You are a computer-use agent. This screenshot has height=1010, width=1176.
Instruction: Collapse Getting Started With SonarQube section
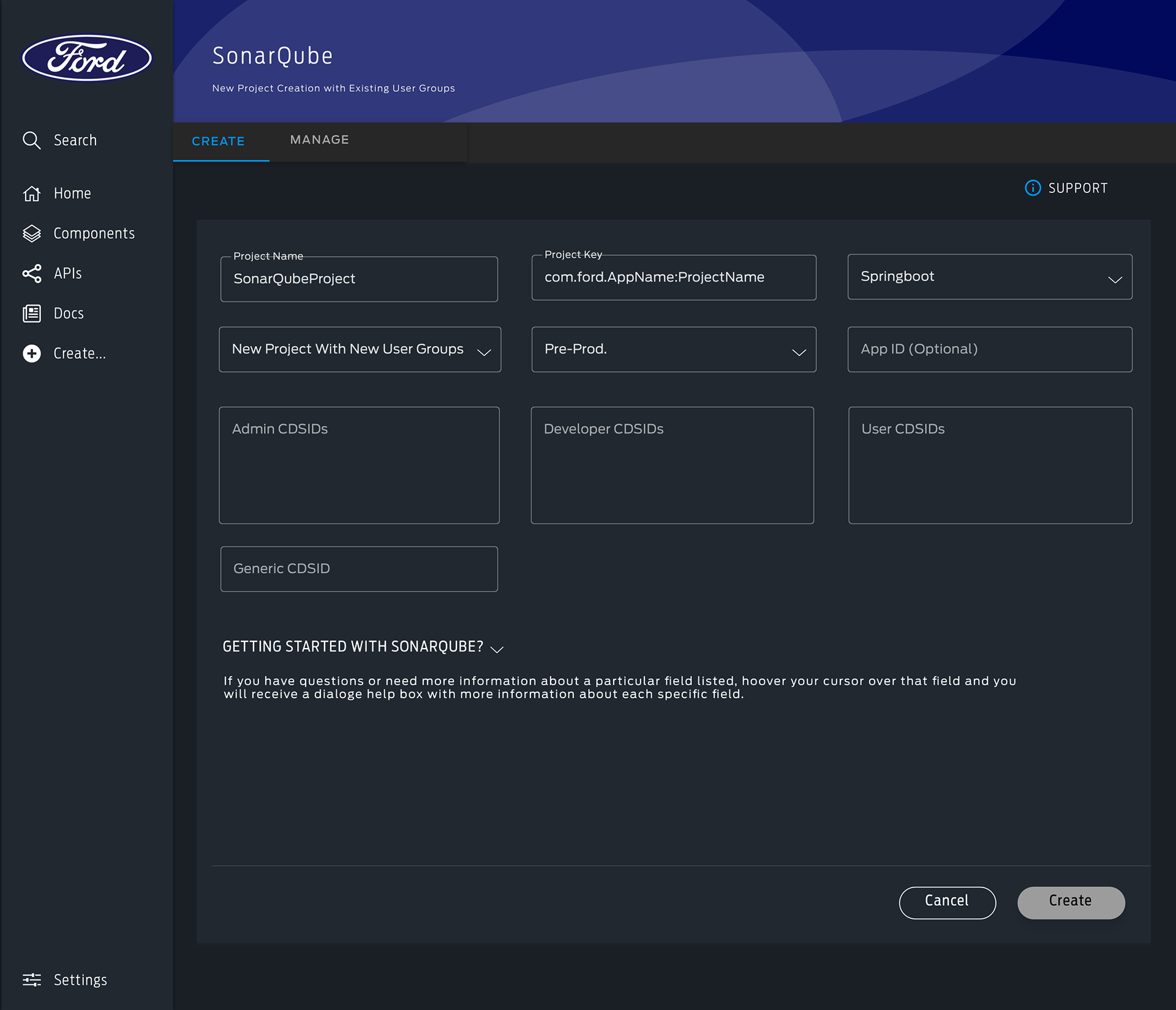click(363, 647)
